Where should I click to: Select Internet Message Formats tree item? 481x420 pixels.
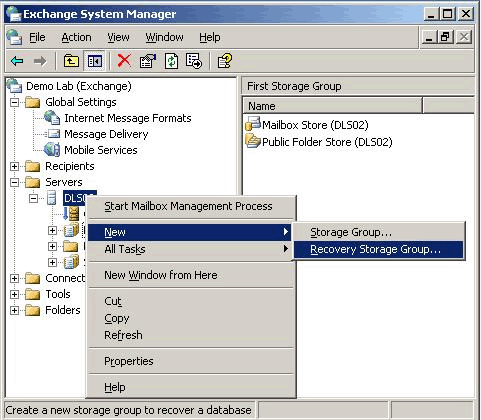[128, 118]
